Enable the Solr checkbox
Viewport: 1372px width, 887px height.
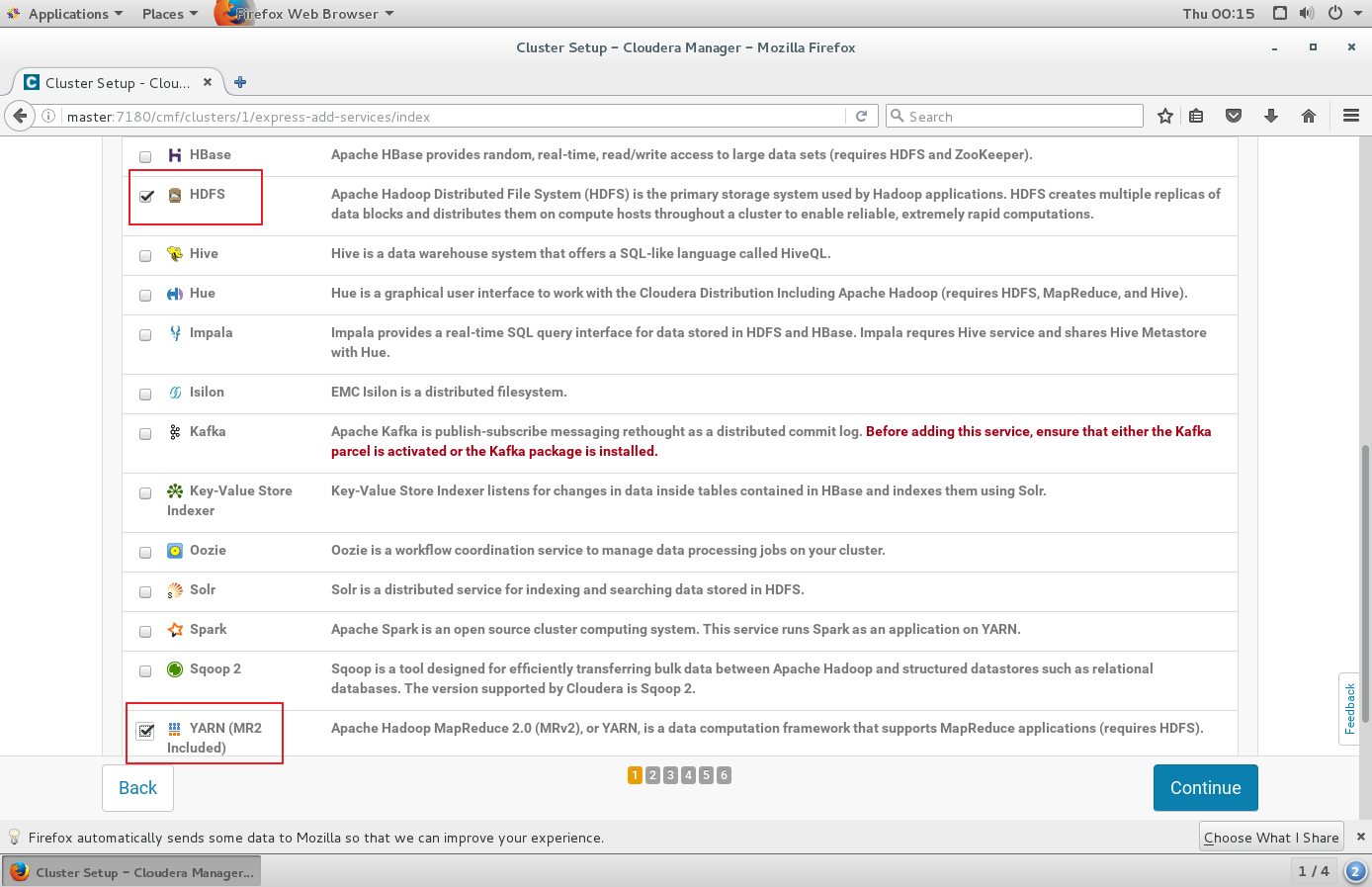point(145,591)
